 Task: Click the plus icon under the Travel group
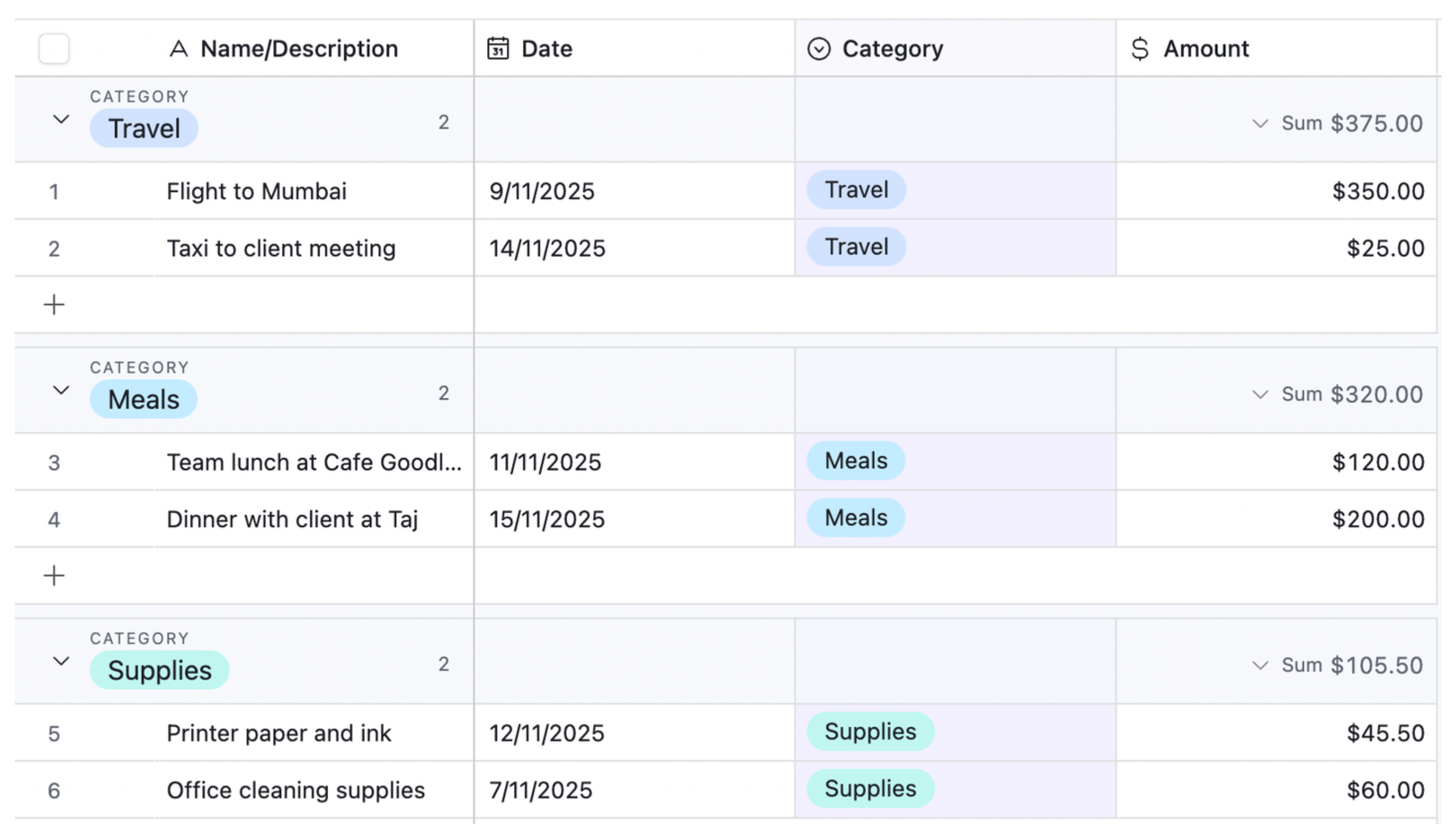(x=54, y=304)
